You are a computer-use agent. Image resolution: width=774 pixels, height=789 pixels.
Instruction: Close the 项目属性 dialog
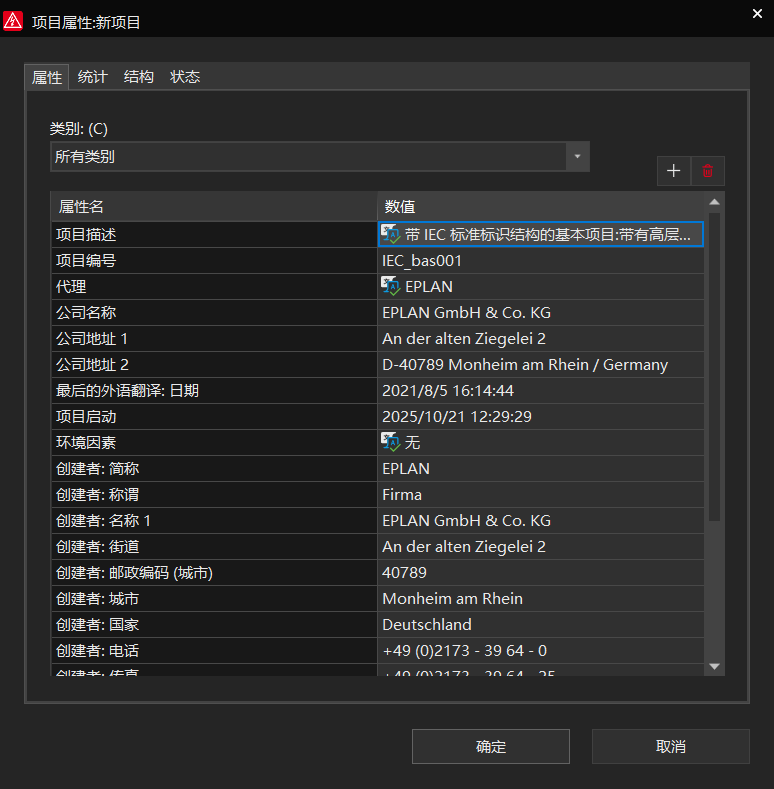[757, 14]
